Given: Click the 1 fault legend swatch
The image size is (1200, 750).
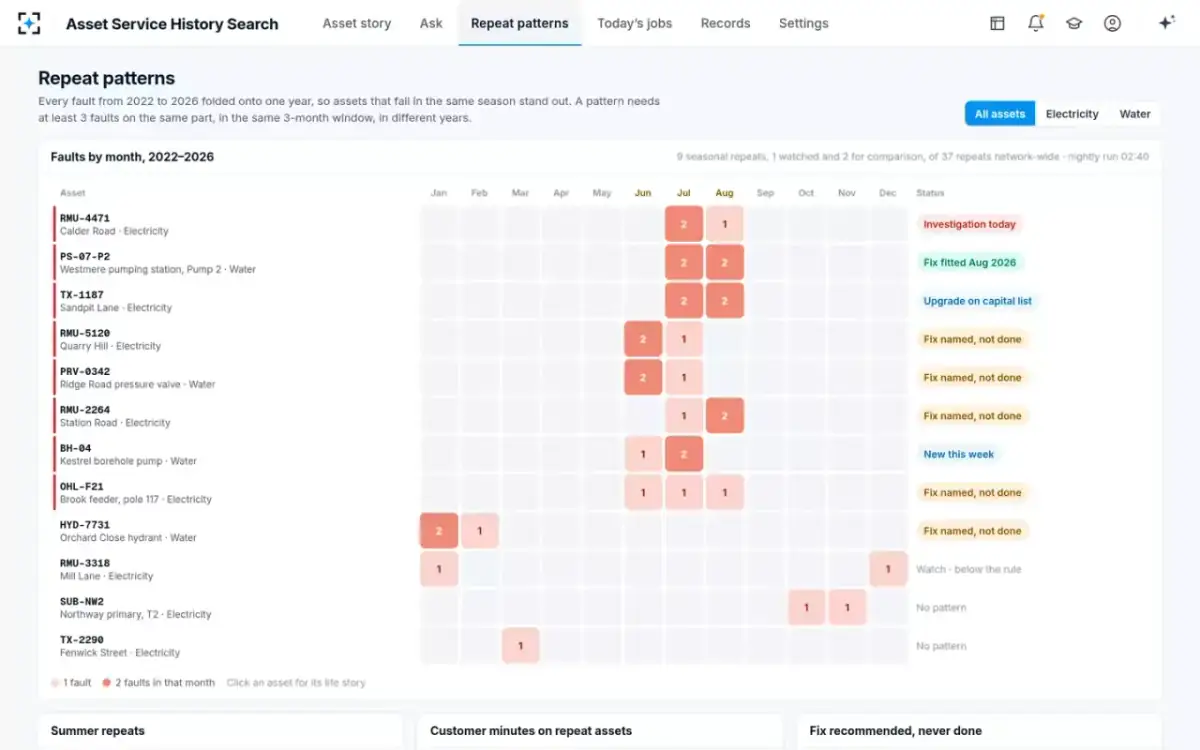Looking at the screenshot, I should tap(55, 683).
